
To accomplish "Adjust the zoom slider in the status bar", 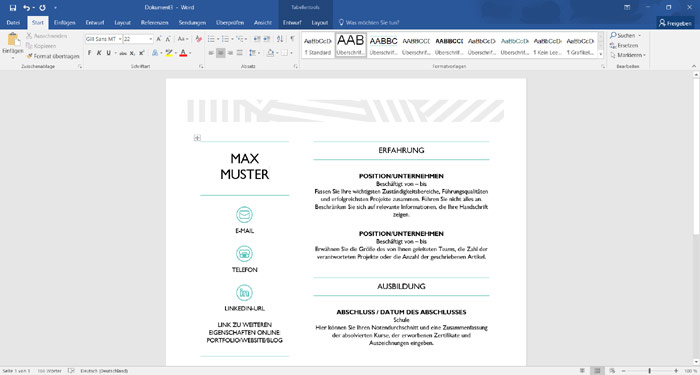I will pos(650,371).
